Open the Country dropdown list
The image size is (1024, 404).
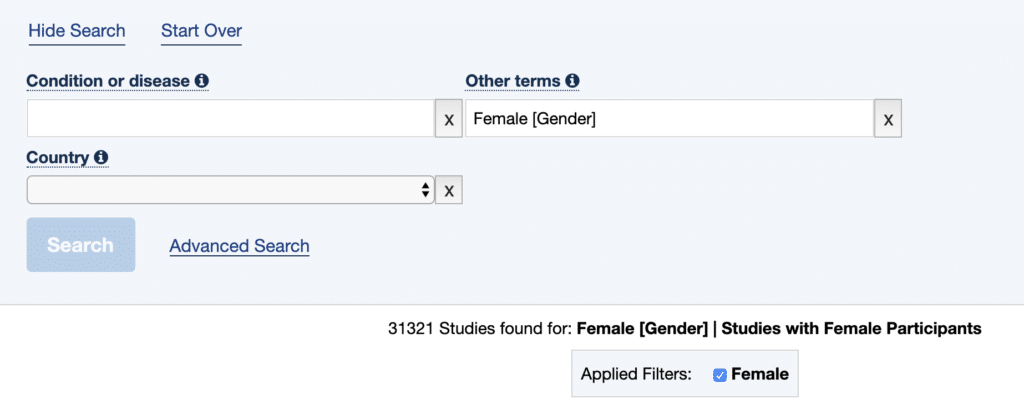tap(231, 190)
